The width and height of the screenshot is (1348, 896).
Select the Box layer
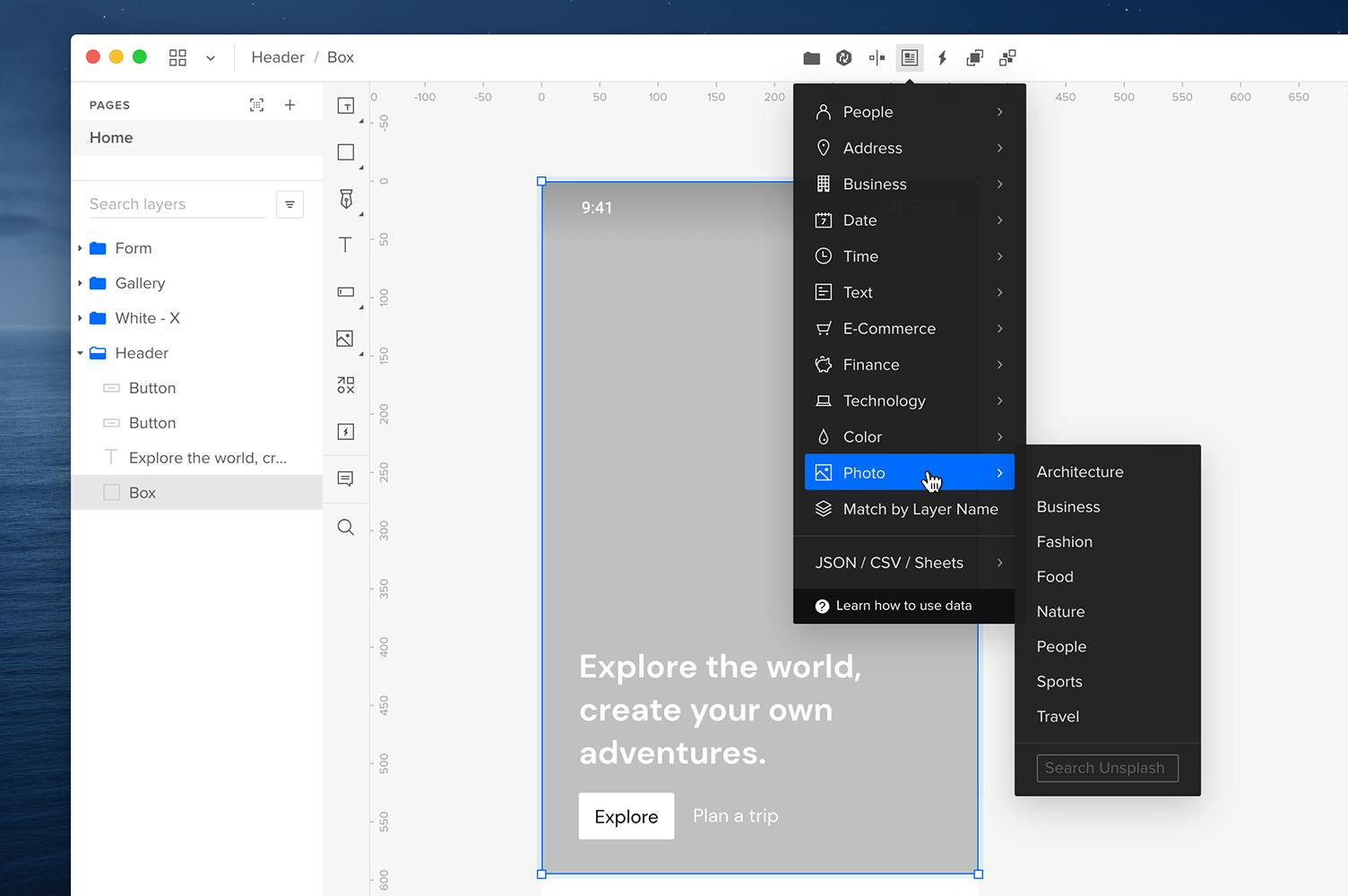click(196, 493)
